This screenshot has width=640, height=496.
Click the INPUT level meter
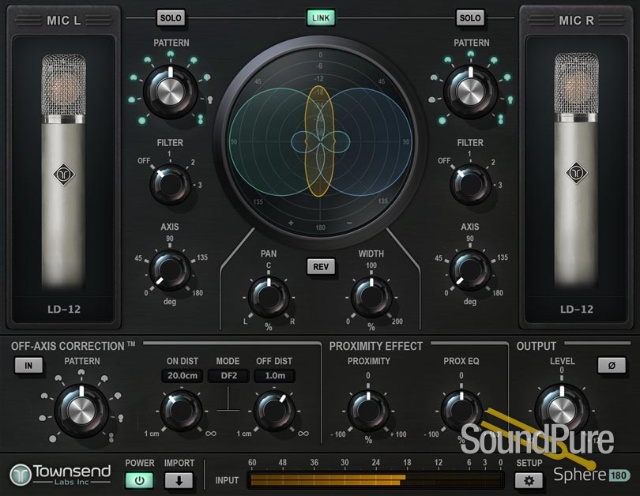click(x=376, y=480)
